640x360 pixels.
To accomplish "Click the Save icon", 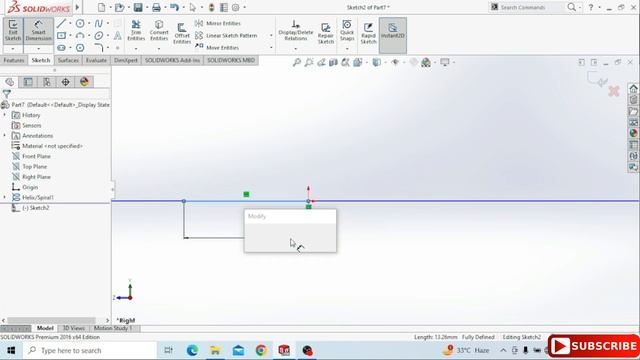I will (x=138, y=7).
